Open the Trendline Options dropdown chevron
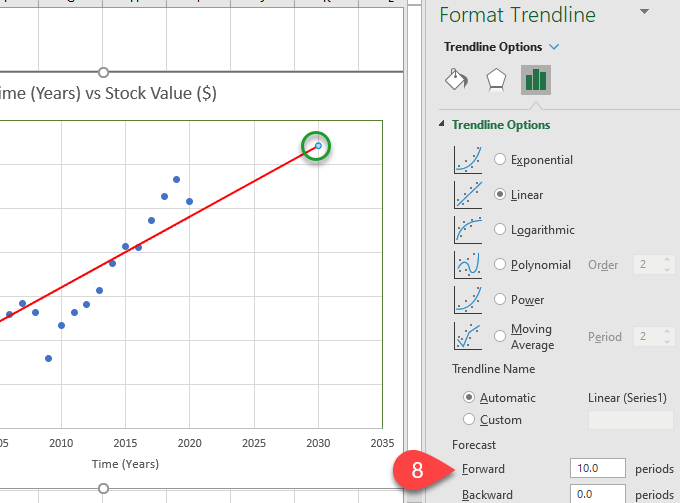Screen dimensions: 680x503 [x=555, y=47]
